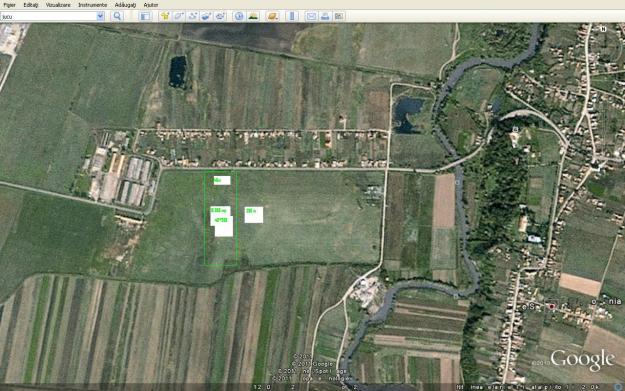Screen dimensions: 625x391
Task: Click the red placemark marker on the map
Action: click(x=552, y=306)
